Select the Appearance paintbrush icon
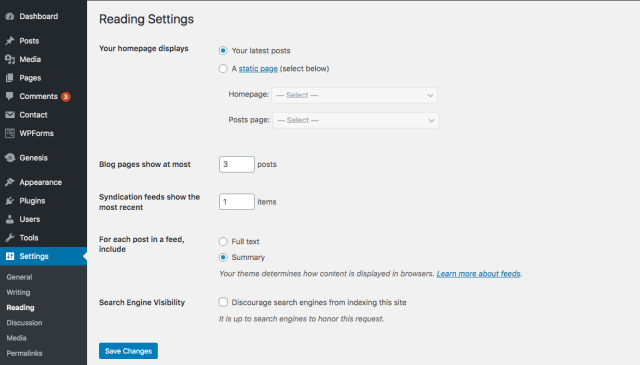This screenshot has width=640, height=365. tap(10, 182)
